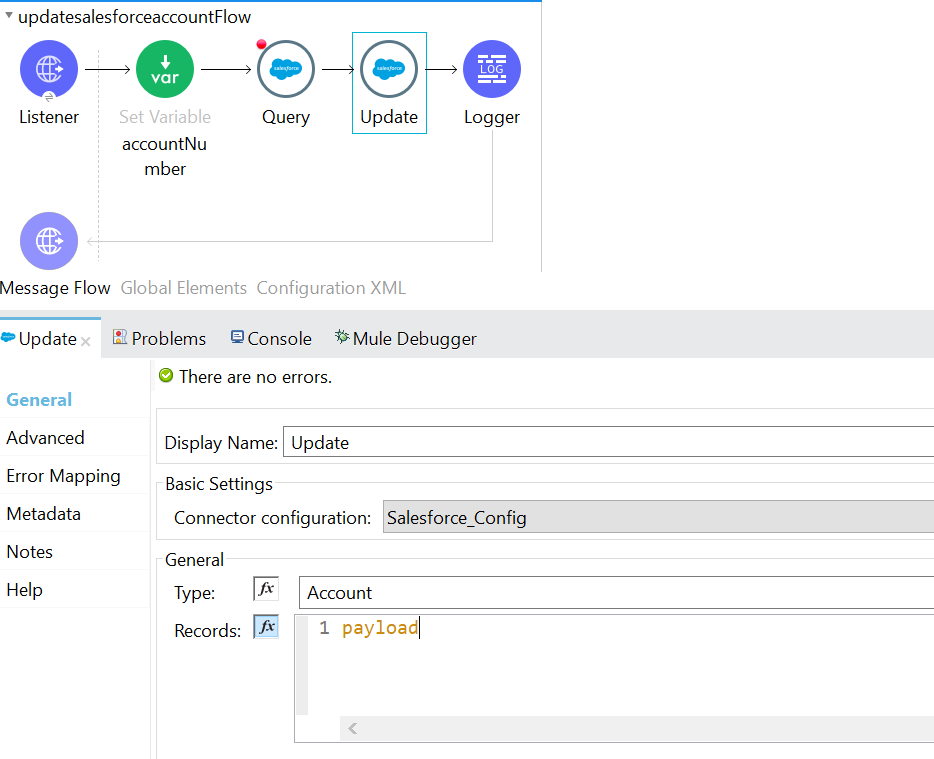934x759 pixels.
Task: Click the Listener label text
Action: (49, 117)
